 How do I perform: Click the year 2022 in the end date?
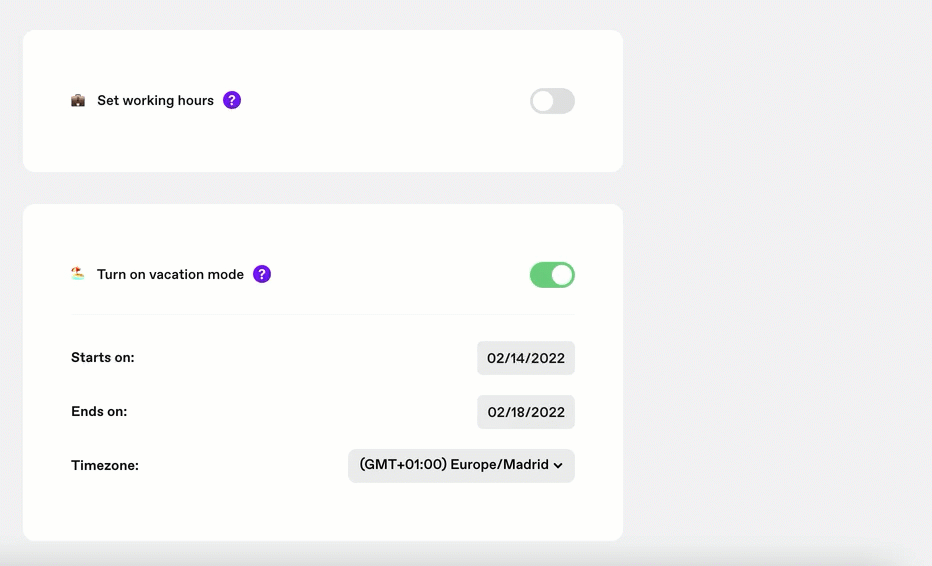(549, 412)
